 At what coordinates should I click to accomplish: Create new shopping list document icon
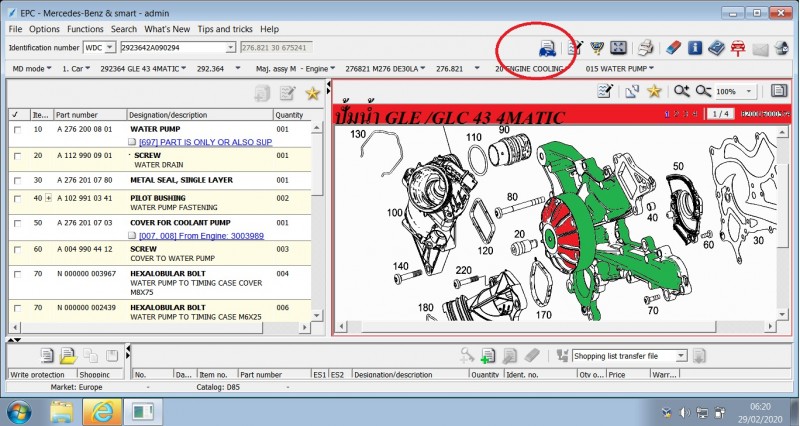[46, 355]
